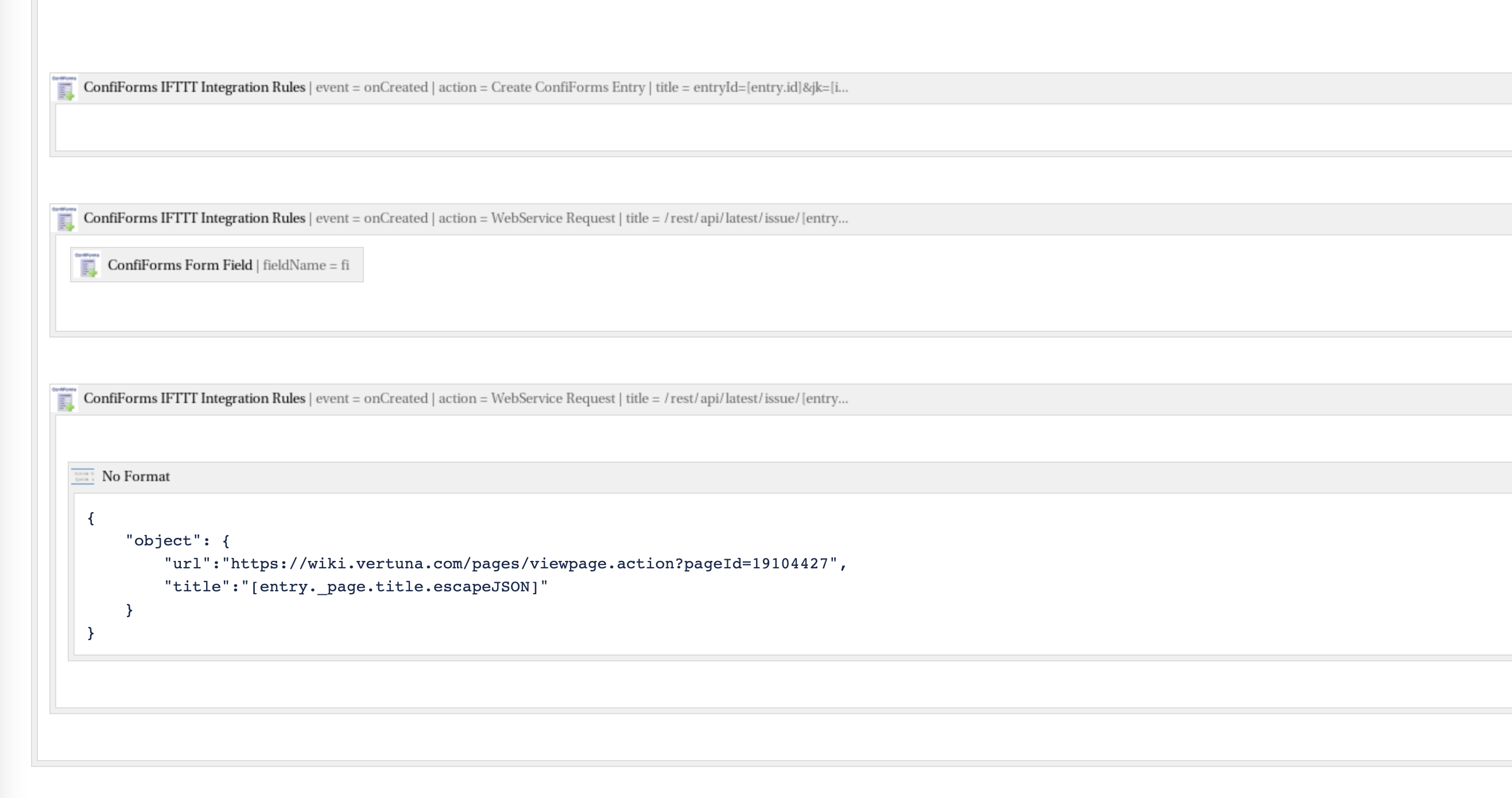
Task: Select the first WebService Request IFTTT macro header
Action: pyautogui.click(x=781, y=220)
